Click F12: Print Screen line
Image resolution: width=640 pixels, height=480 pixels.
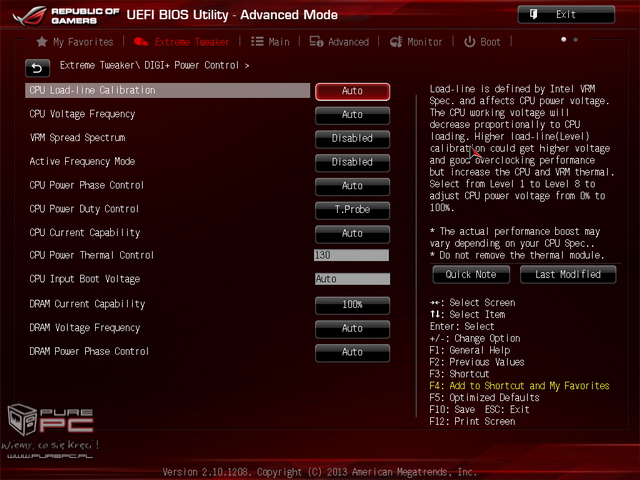(472, 421)
